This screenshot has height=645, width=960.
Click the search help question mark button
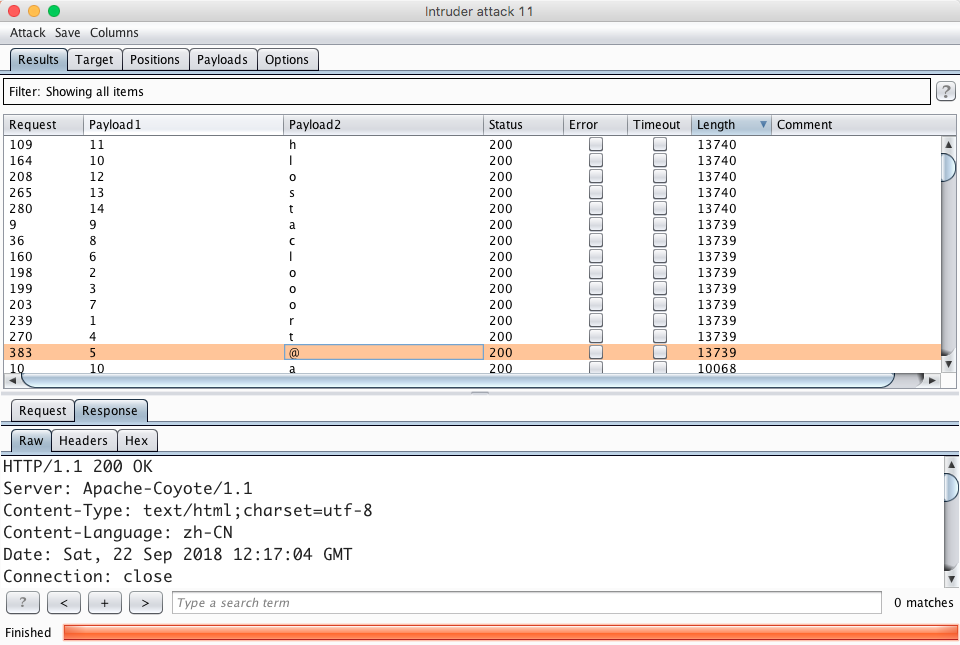coord(23,603)
